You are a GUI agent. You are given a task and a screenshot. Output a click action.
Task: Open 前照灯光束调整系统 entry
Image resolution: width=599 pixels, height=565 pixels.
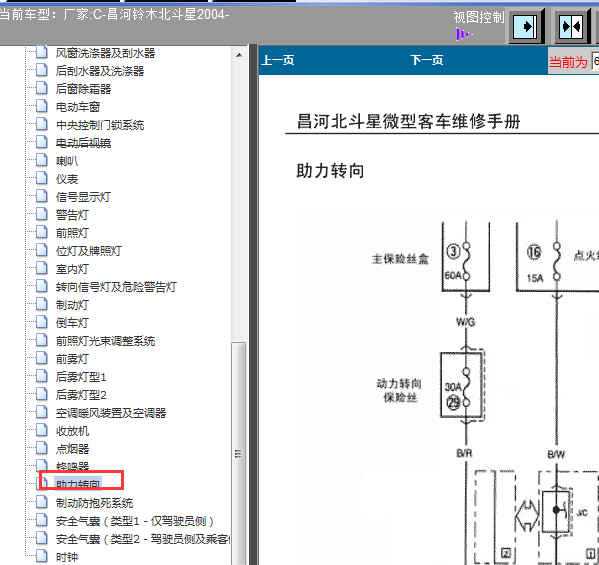[105, 341]
